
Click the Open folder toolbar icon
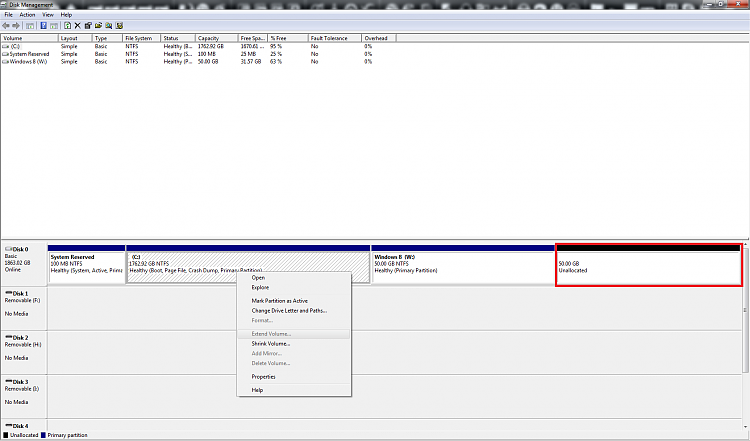click(99, 26)
